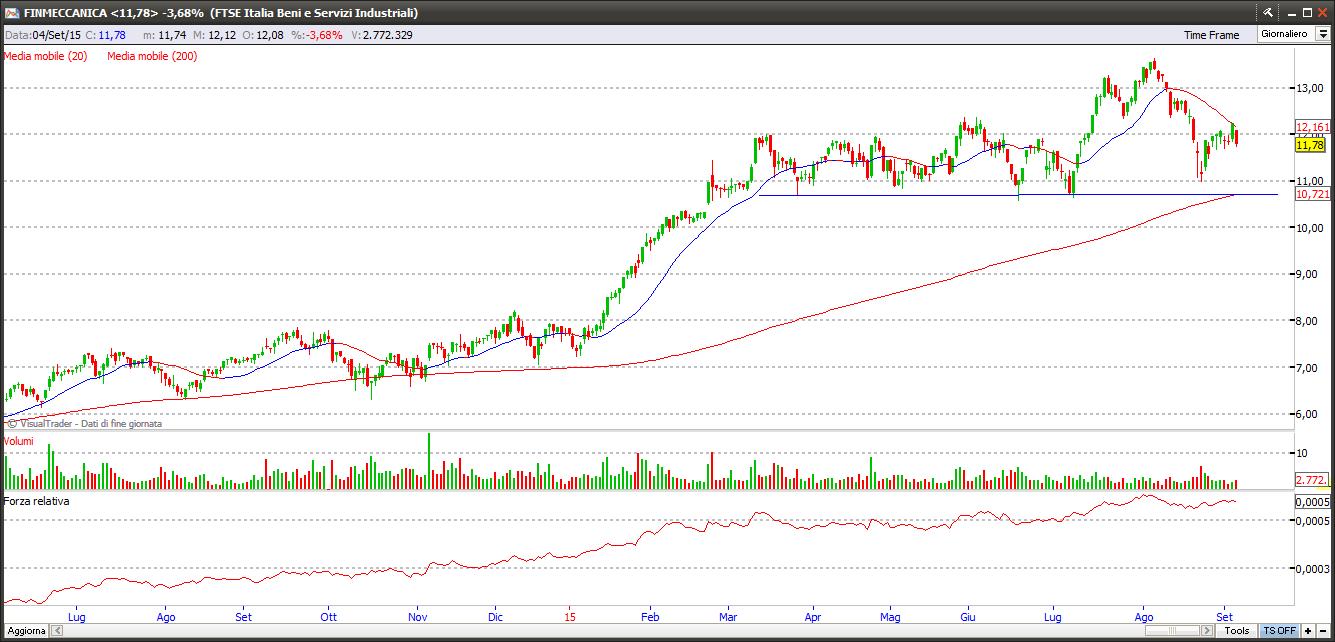Click the Dic month label on time axis
1335x642 pixels.
tap(495, 617)
